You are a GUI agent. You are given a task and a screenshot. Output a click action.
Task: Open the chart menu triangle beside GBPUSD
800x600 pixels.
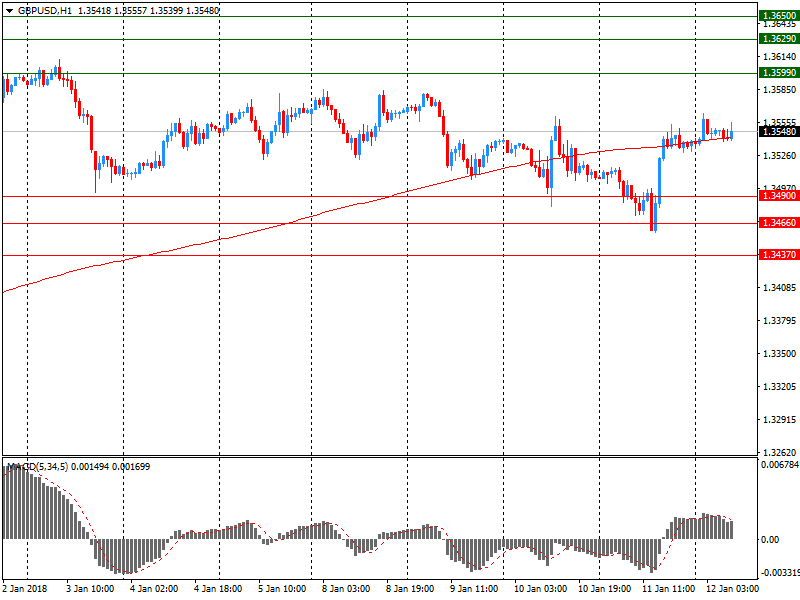point(9,11)
